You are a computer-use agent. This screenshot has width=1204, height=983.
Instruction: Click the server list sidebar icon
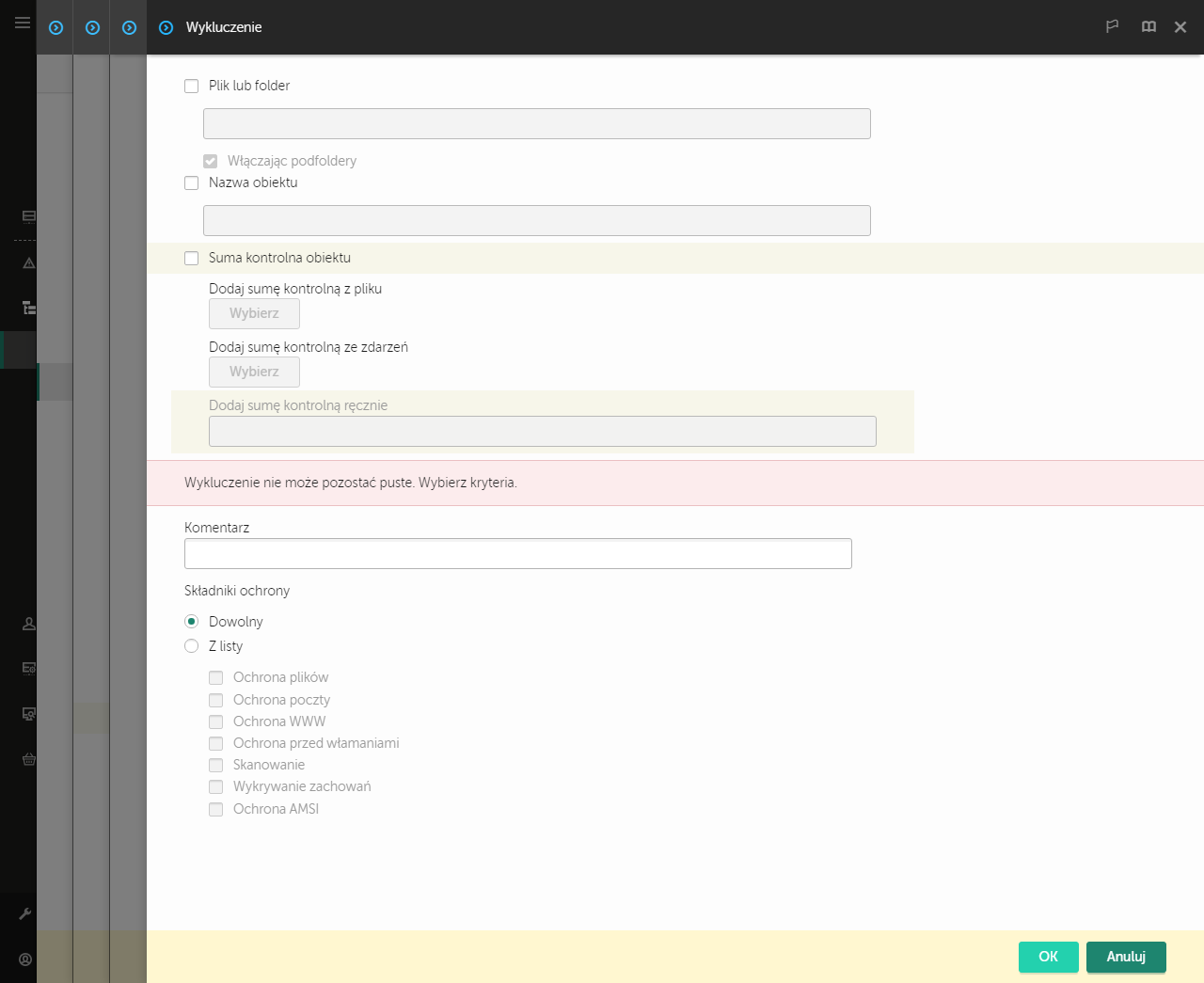coord(29,216)
